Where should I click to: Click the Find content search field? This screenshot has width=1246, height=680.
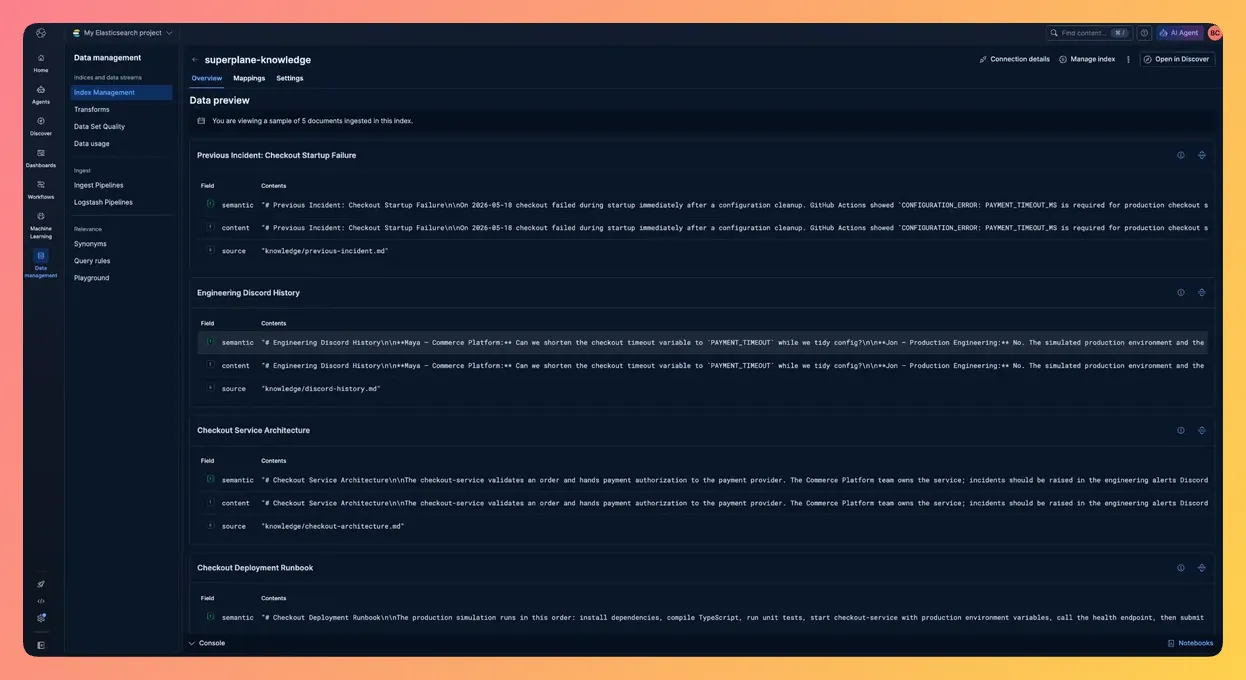click(x=1088, y=33)
